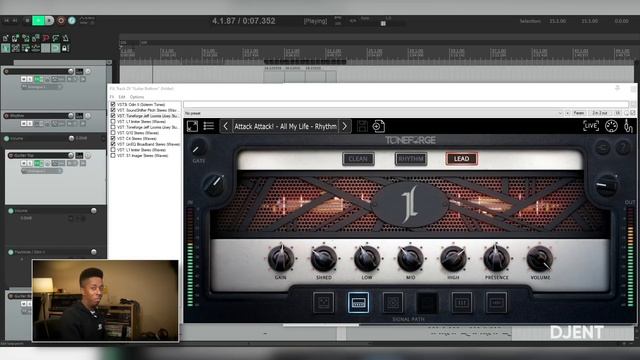This screenshot has height=360, width=640.
Task: Toggle snap toolbar icon beside the lock
Action: click(x=56, y=48)
